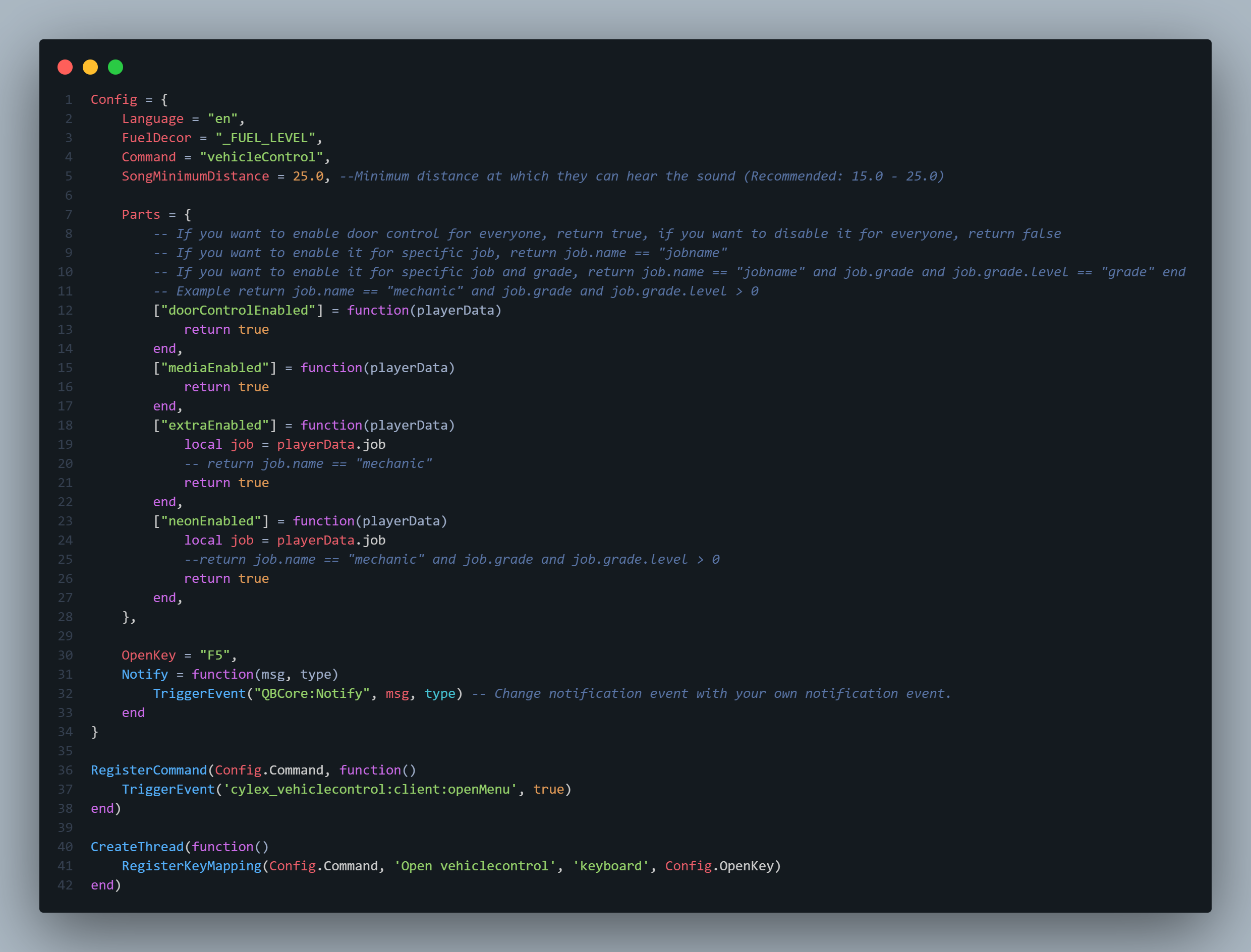Click the "mediaEnabled" key
1251x952 pixels.
[x=215, y=368]
